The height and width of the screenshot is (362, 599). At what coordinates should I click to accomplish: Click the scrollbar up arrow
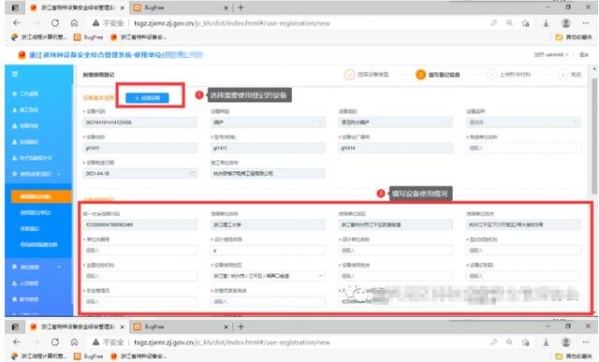point(594,69)
